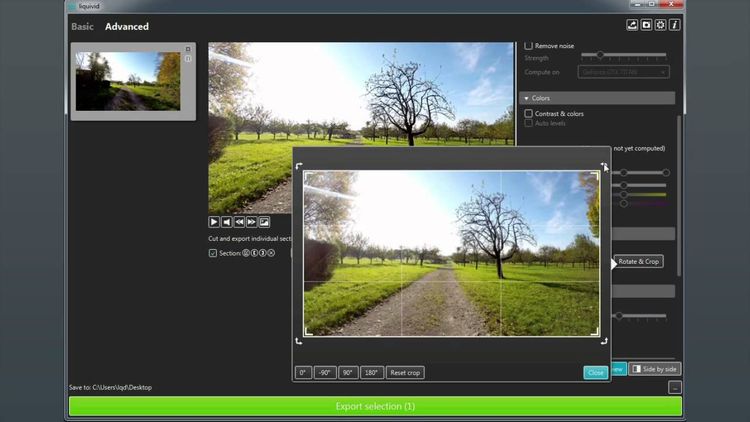Switch to the Basic tab
Image resolution: width=750 pixels, height=422 pixels.
[82, 27]
